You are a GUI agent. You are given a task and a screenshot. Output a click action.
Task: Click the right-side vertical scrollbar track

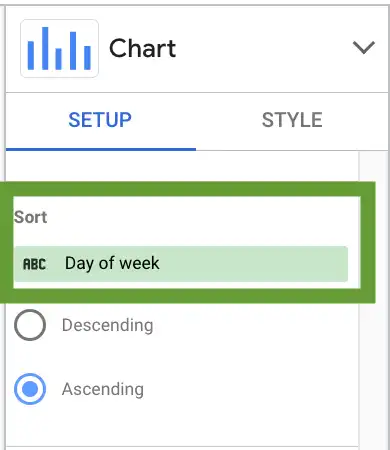[x=373, y=300]
